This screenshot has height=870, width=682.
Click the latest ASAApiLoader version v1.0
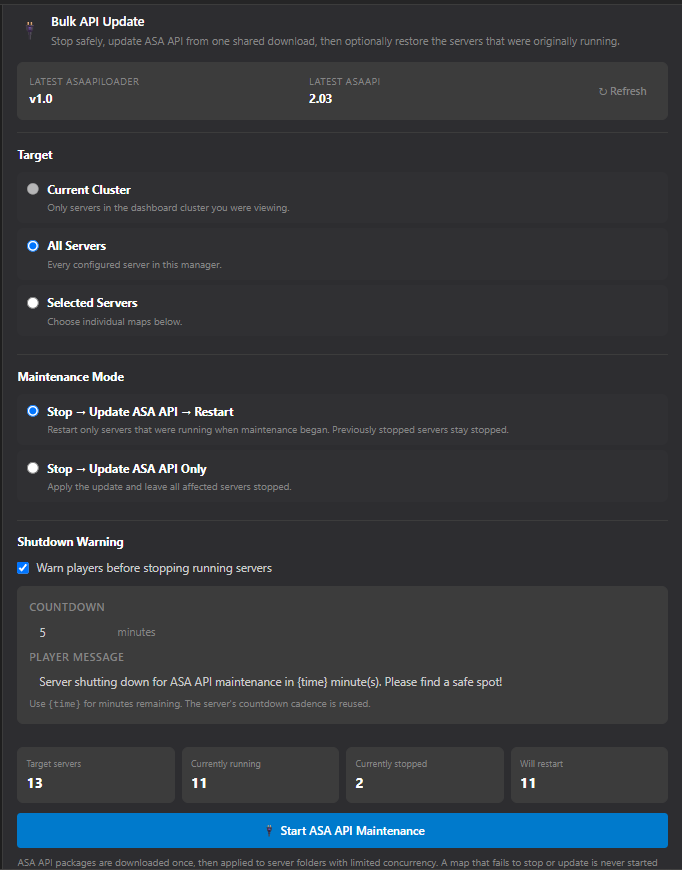(41, 99)
